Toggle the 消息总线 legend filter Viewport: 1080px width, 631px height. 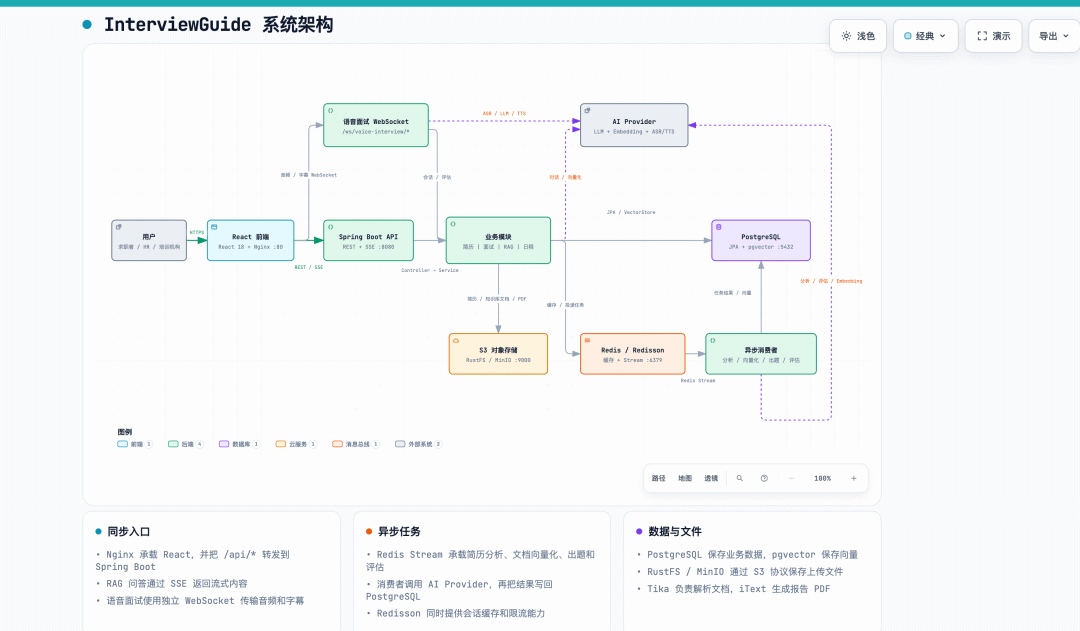click(355, 444)
